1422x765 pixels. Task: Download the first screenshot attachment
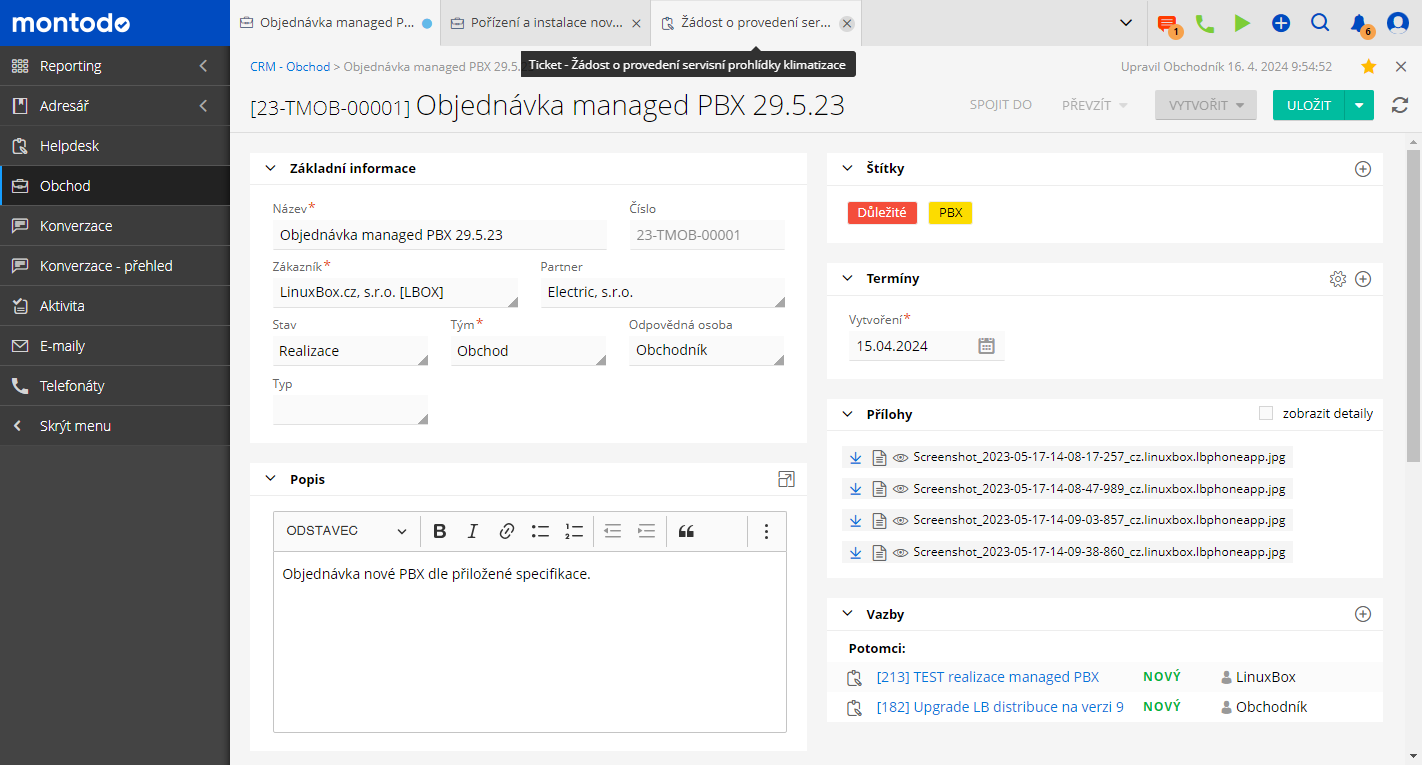[x=855, y=458]
